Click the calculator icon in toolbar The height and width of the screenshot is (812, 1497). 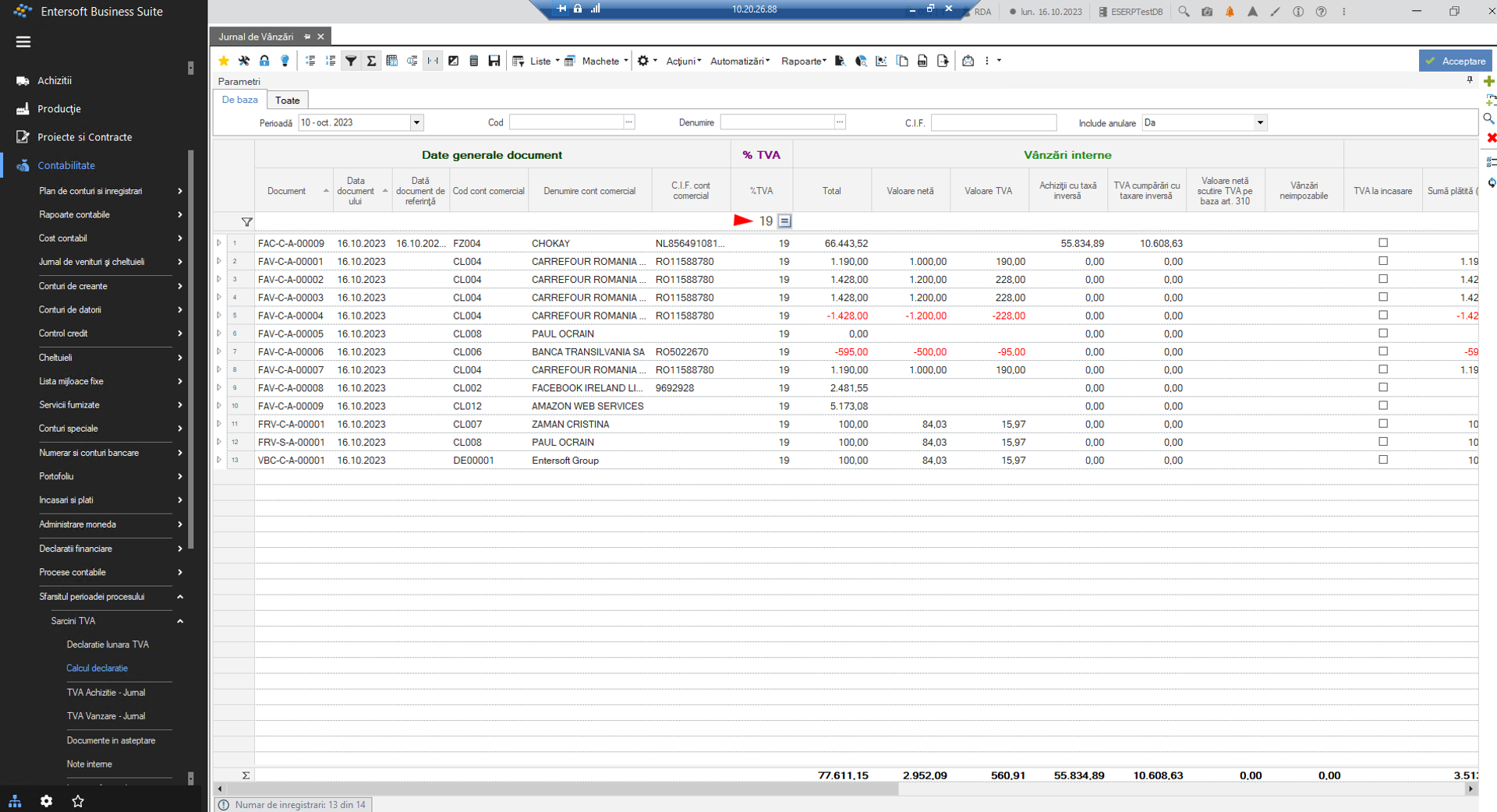click(474, 61)
